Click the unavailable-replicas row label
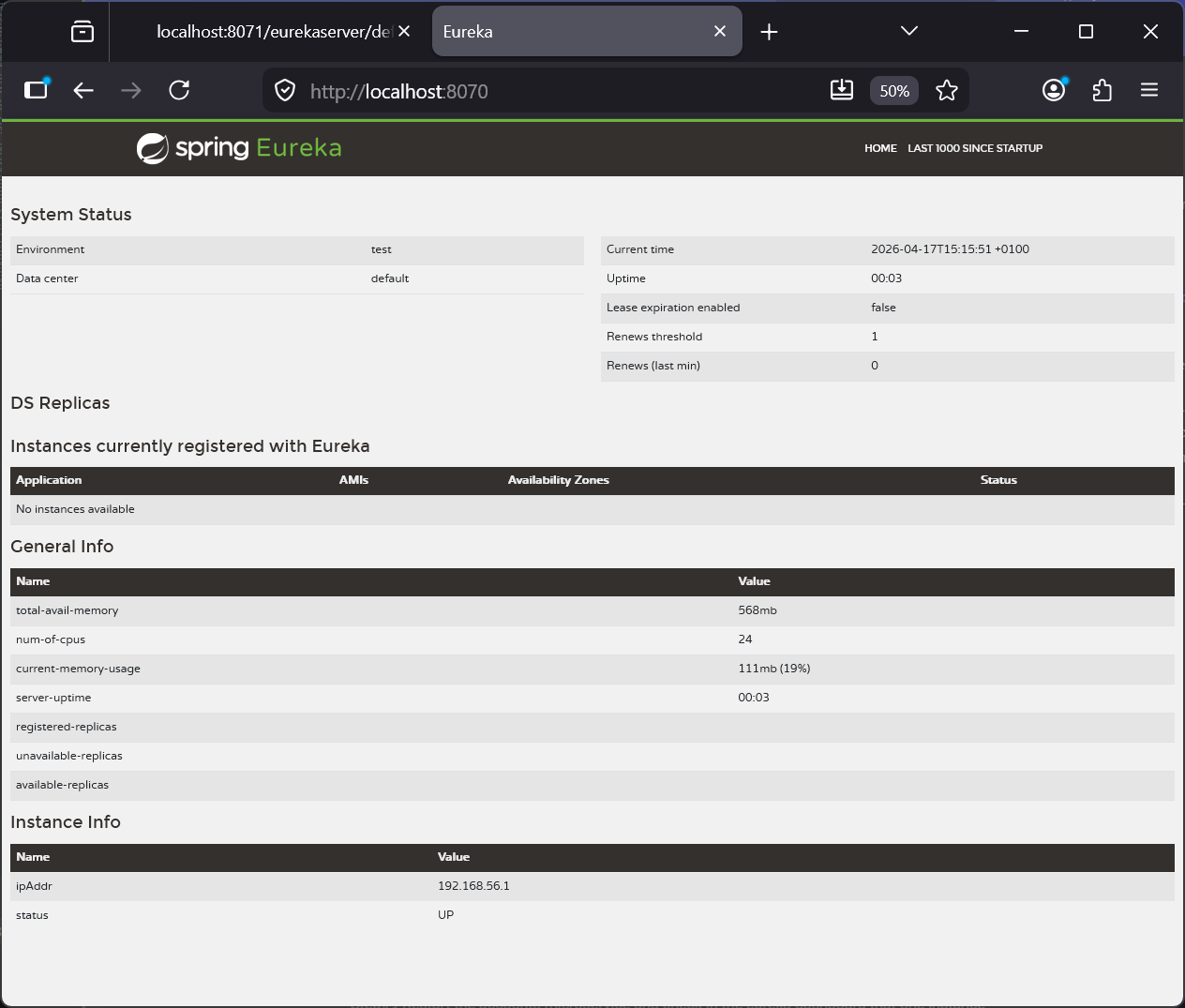Screen dimensions: 1185x1008 coord(69,756)
